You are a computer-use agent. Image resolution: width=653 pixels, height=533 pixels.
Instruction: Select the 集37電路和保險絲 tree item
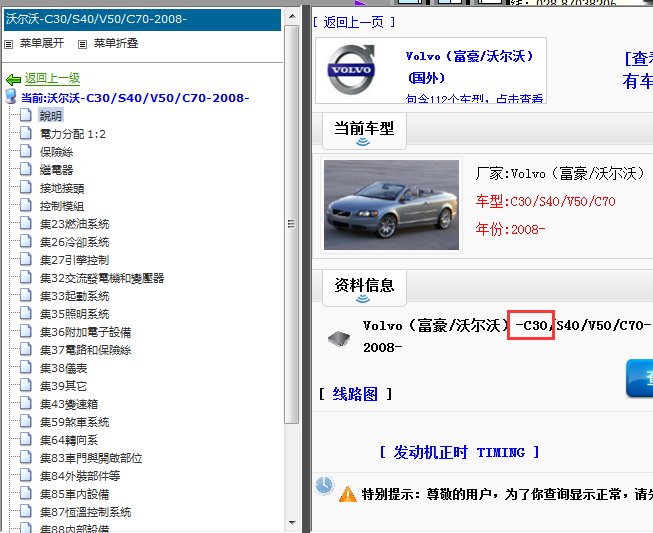coord(85,350)
